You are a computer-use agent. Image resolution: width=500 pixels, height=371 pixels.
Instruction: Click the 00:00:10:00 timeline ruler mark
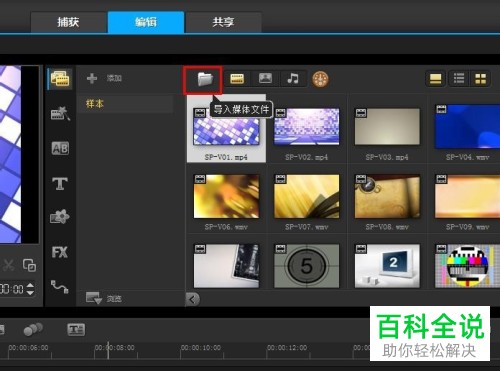(x=201, y=348)
